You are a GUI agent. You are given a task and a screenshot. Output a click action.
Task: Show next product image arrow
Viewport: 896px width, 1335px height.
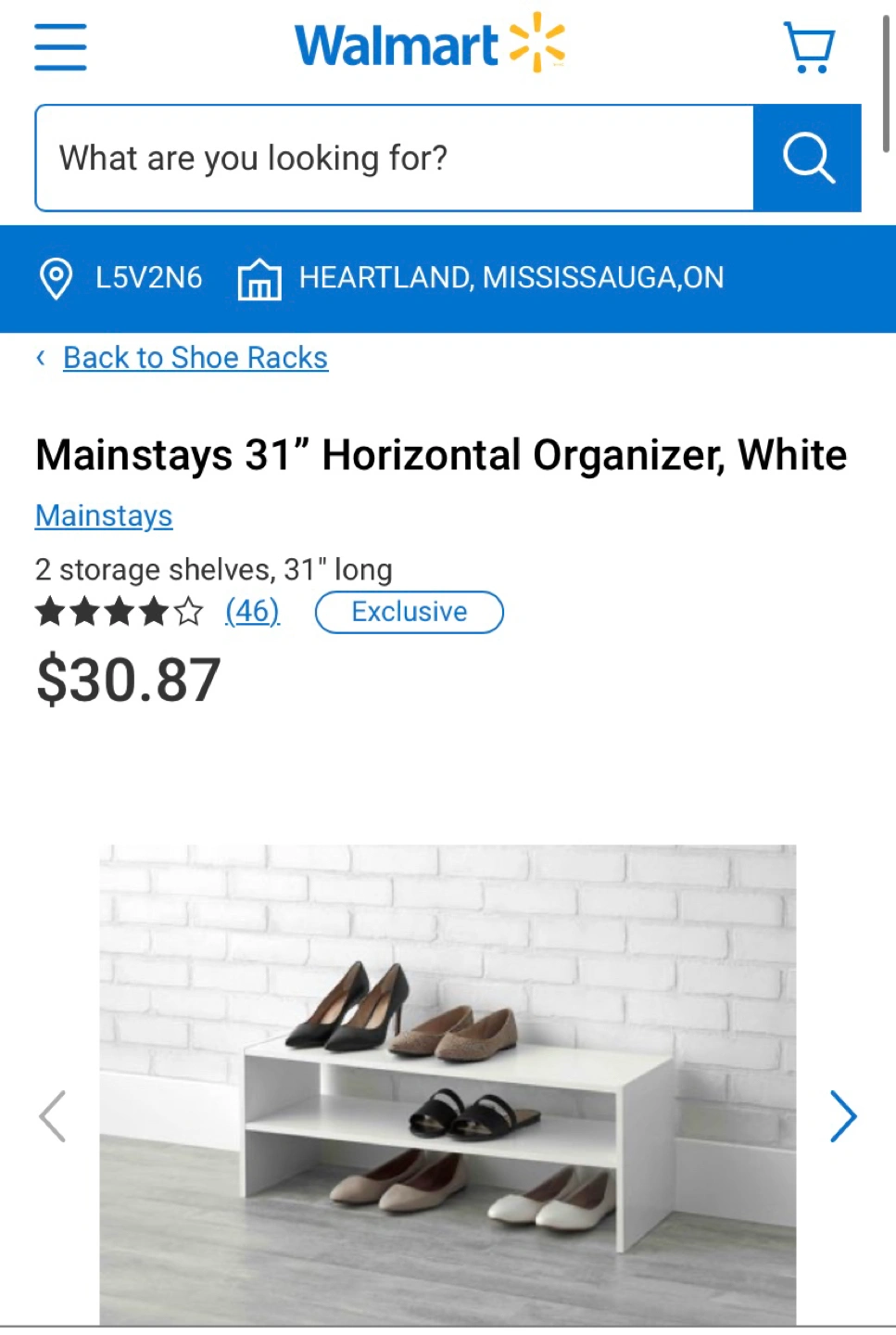842,1116
